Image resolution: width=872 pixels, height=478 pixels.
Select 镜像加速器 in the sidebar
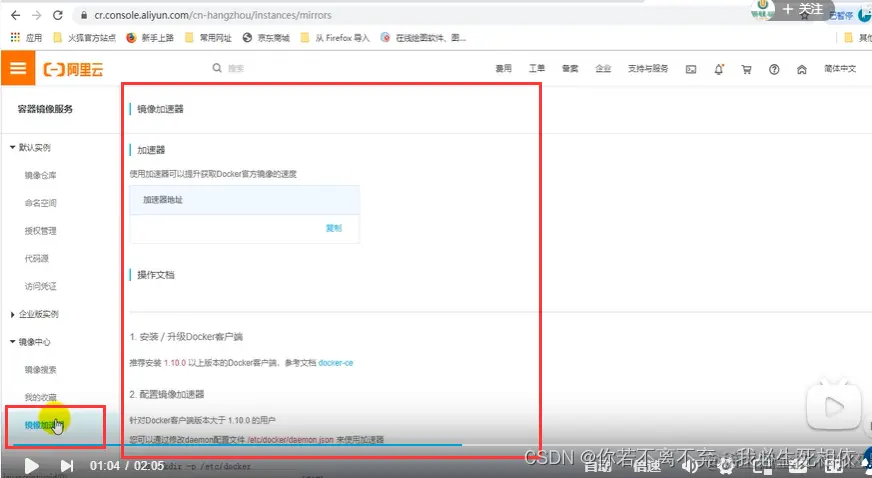pos(44,425)
